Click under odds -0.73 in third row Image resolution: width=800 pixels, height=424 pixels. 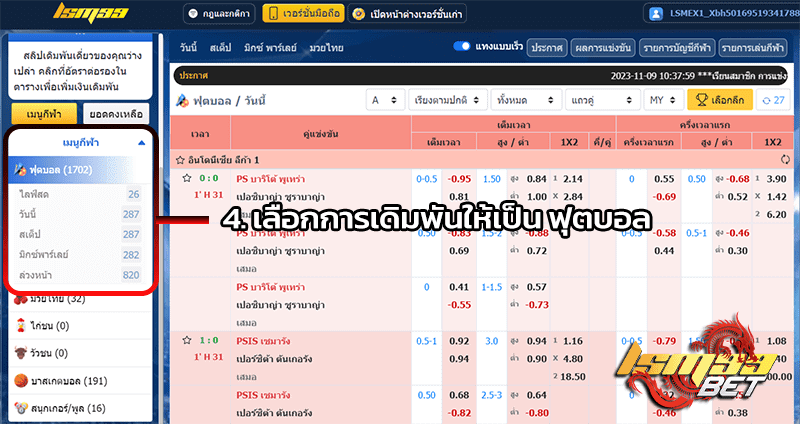pyautogui.click(x=537, y=305)
